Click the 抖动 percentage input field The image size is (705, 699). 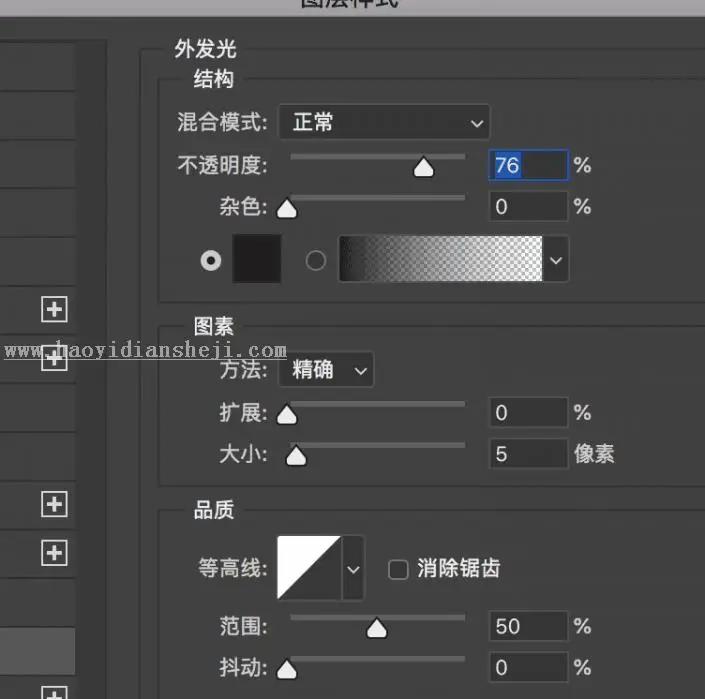pyautogui.click(x=528, y=667)
